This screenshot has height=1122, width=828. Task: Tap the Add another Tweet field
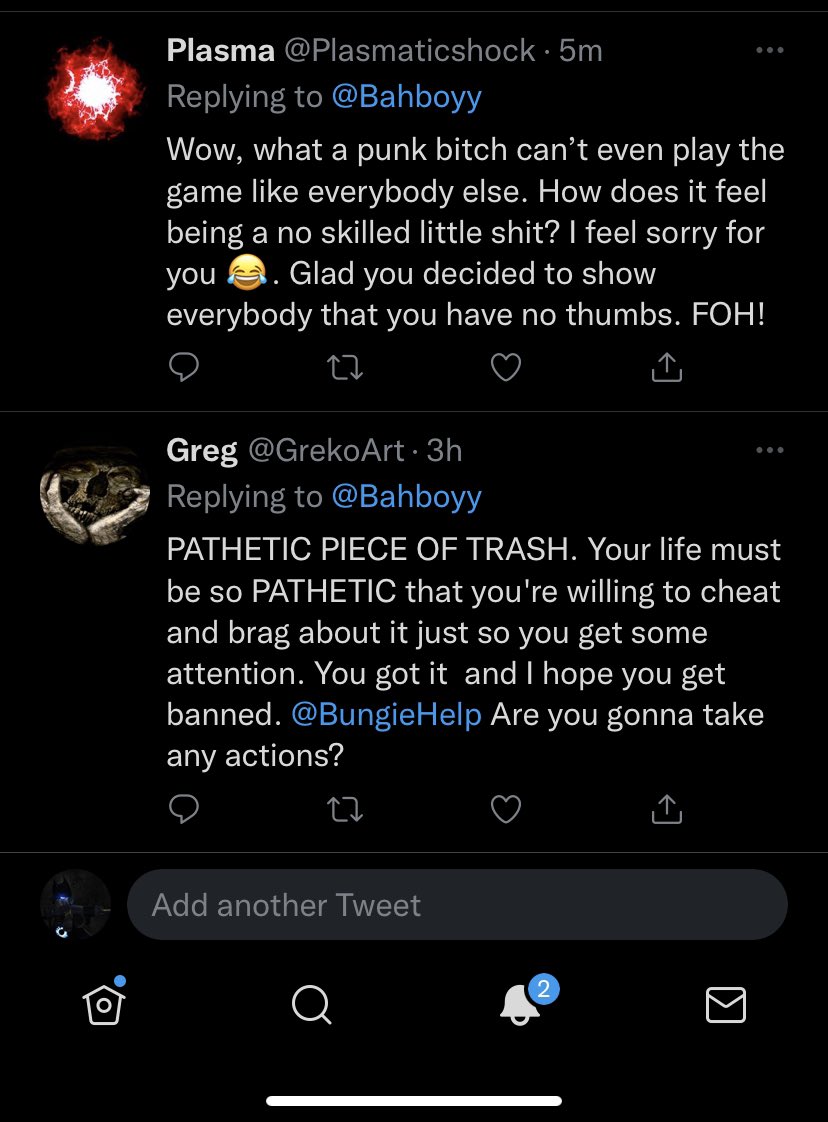click(x=457, y=904)
